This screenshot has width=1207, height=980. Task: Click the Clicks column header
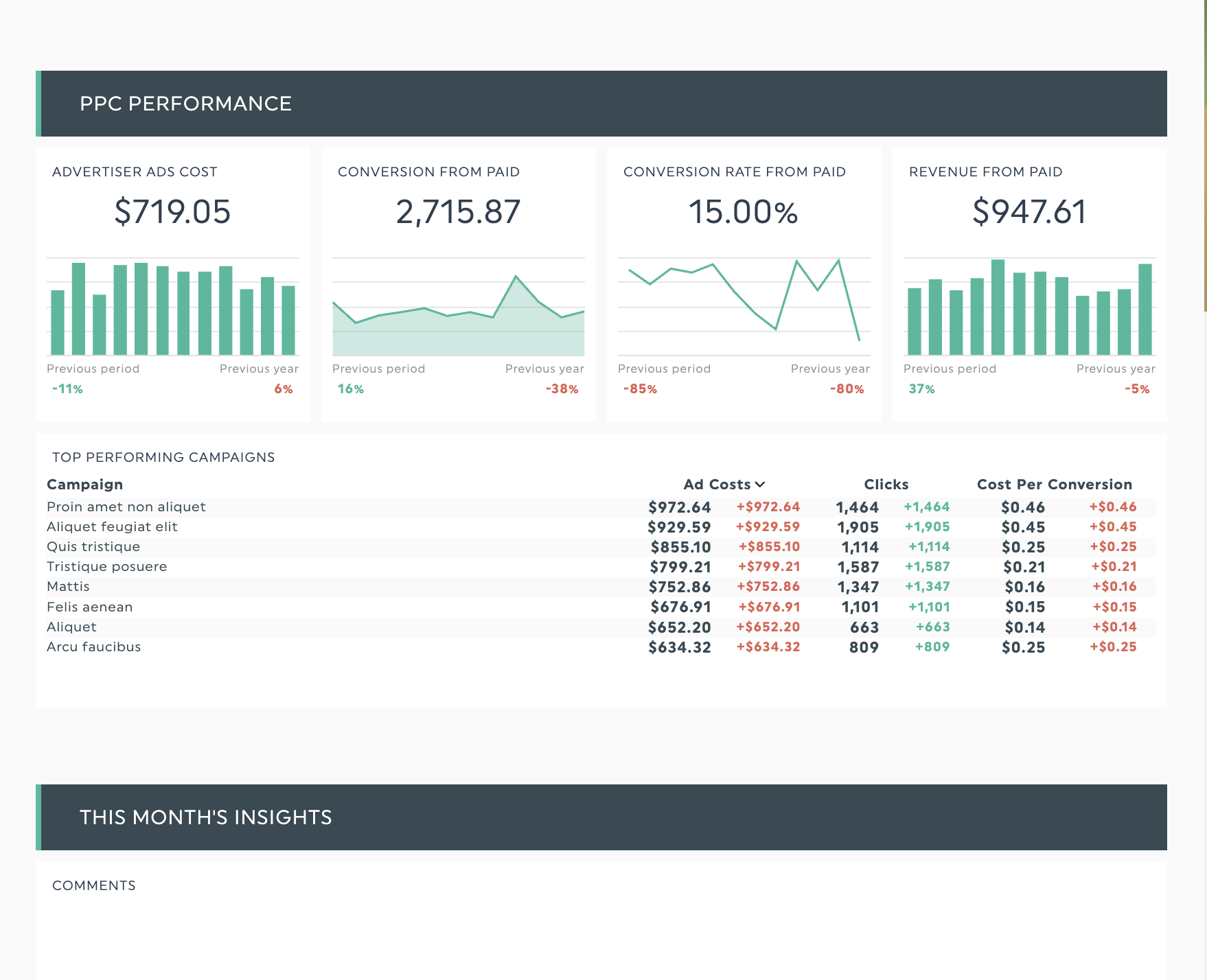[886, 485]
